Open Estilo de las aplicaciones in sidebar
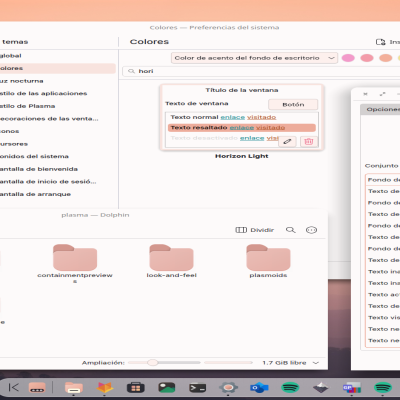Screen dimensions: 400x400 [57, 93]
